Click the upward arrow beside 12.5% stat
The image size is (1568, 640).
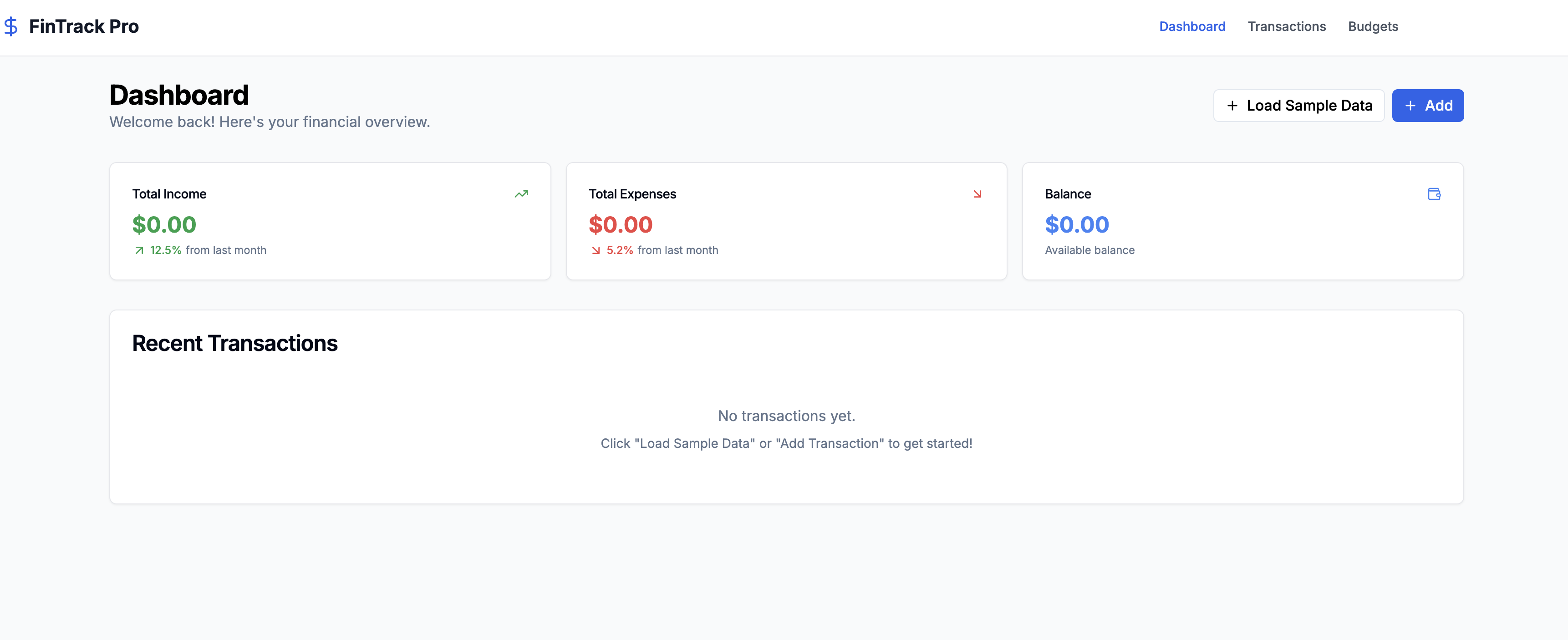[139, 250]
